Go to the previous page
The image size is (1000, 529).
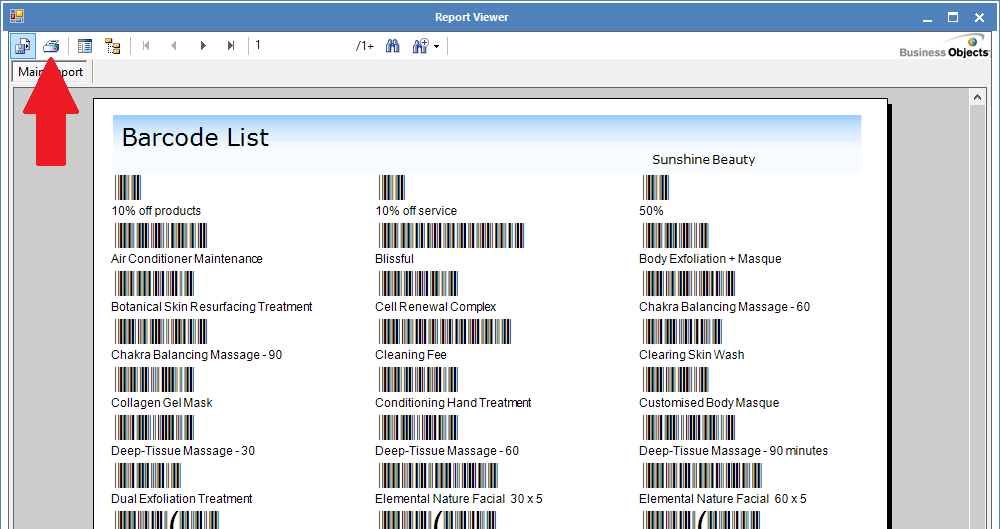pyautogui.click(x=174, y=46)
